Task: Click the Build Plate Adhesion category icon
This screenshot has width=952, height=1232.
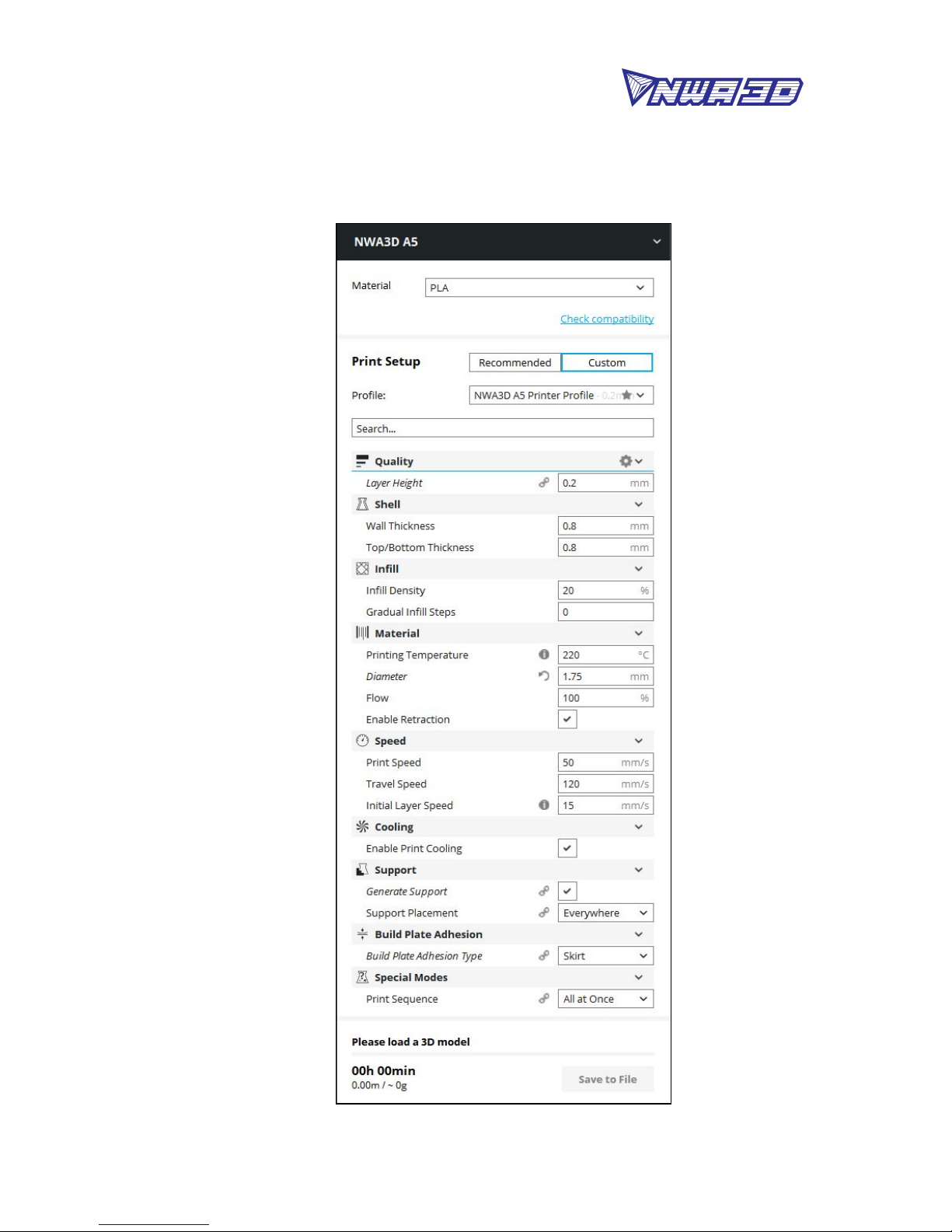Action: pyautogui.click(x=362, y=934)
